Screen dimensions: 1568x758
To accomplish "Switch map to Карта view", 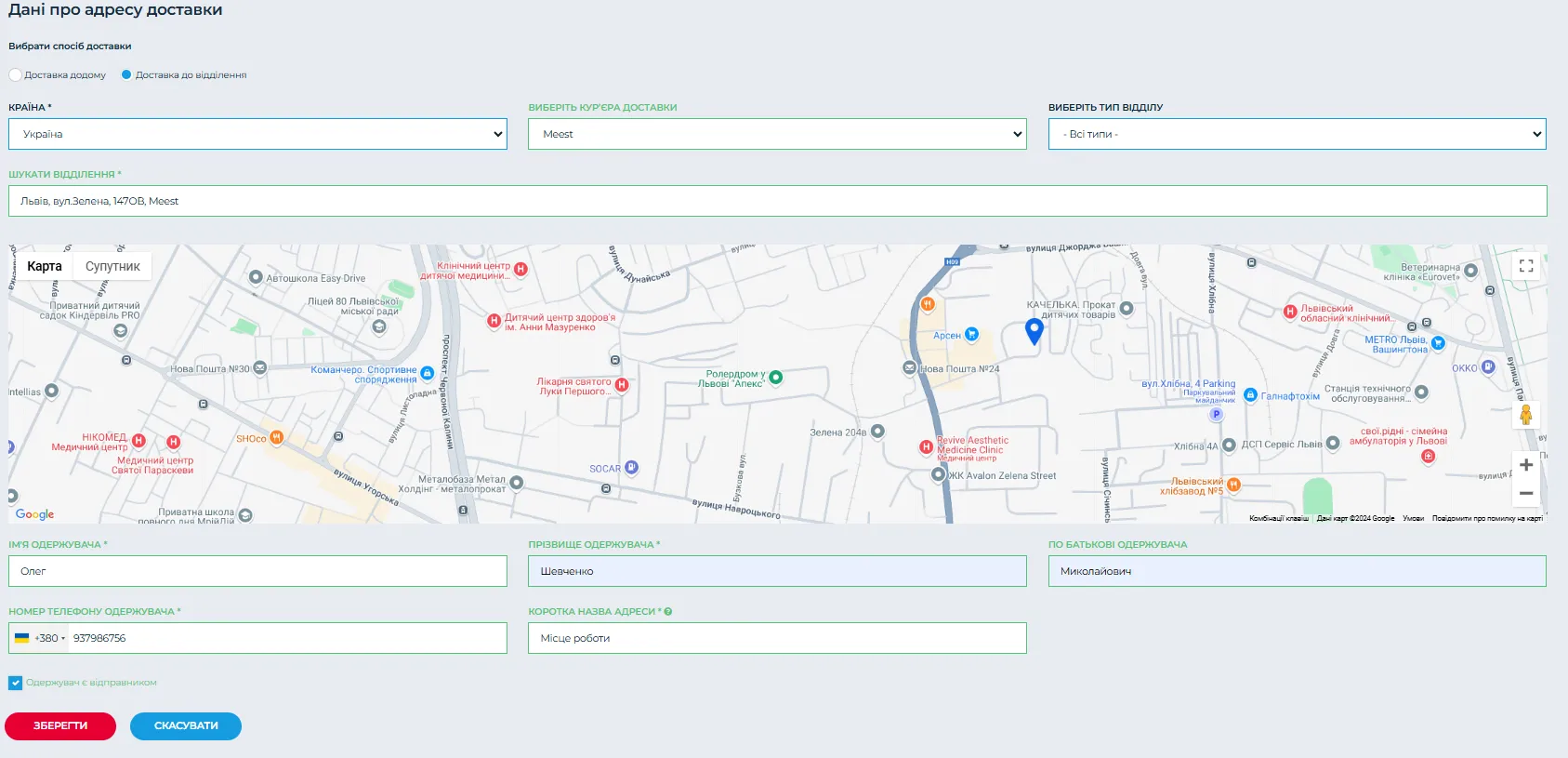I will pyautogui.click(x=45, y=267).
